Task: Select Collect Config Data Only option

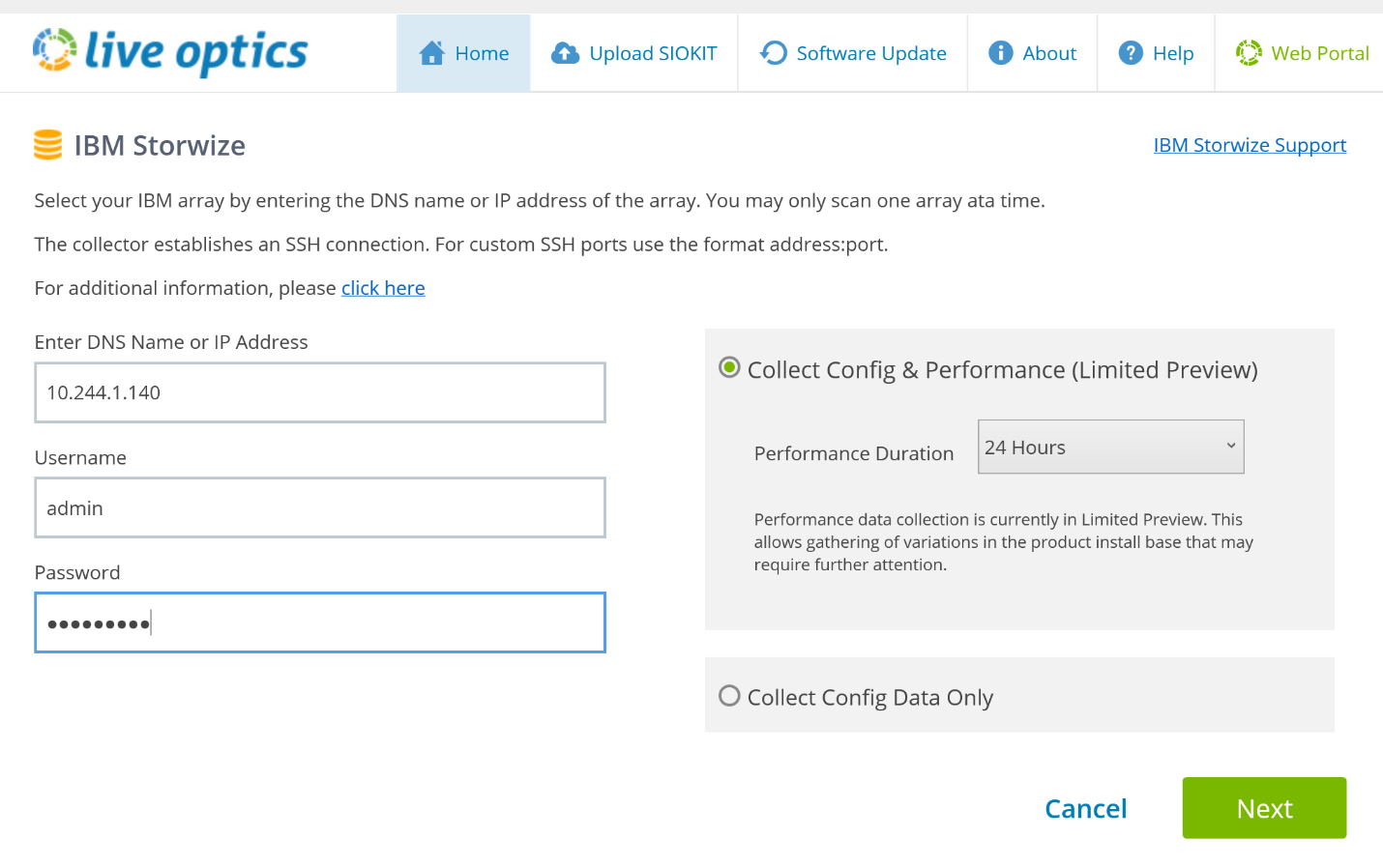Action: click(x=729, y=696)
